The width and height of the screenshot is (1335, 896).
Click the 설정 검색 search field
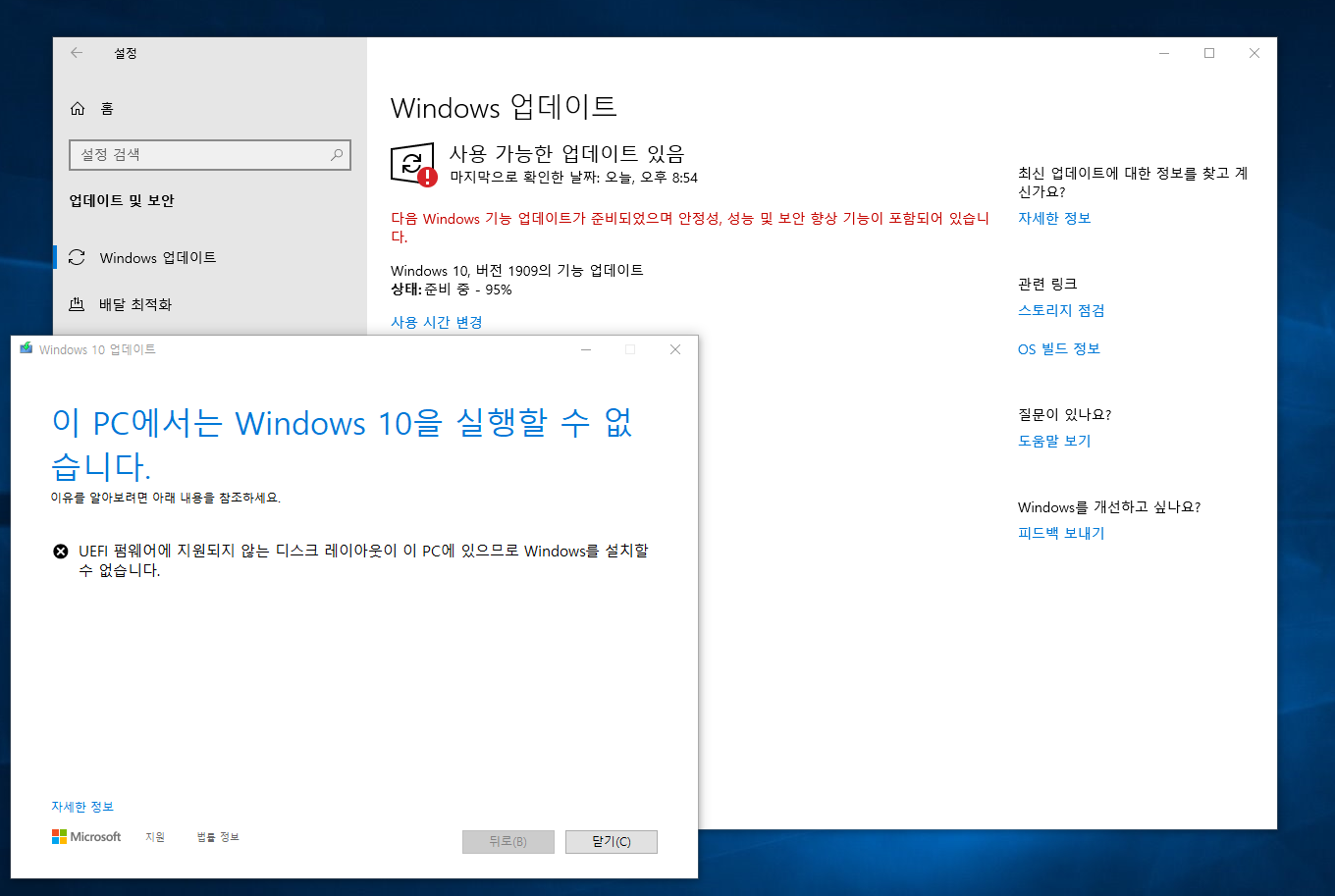click(210, 155)
